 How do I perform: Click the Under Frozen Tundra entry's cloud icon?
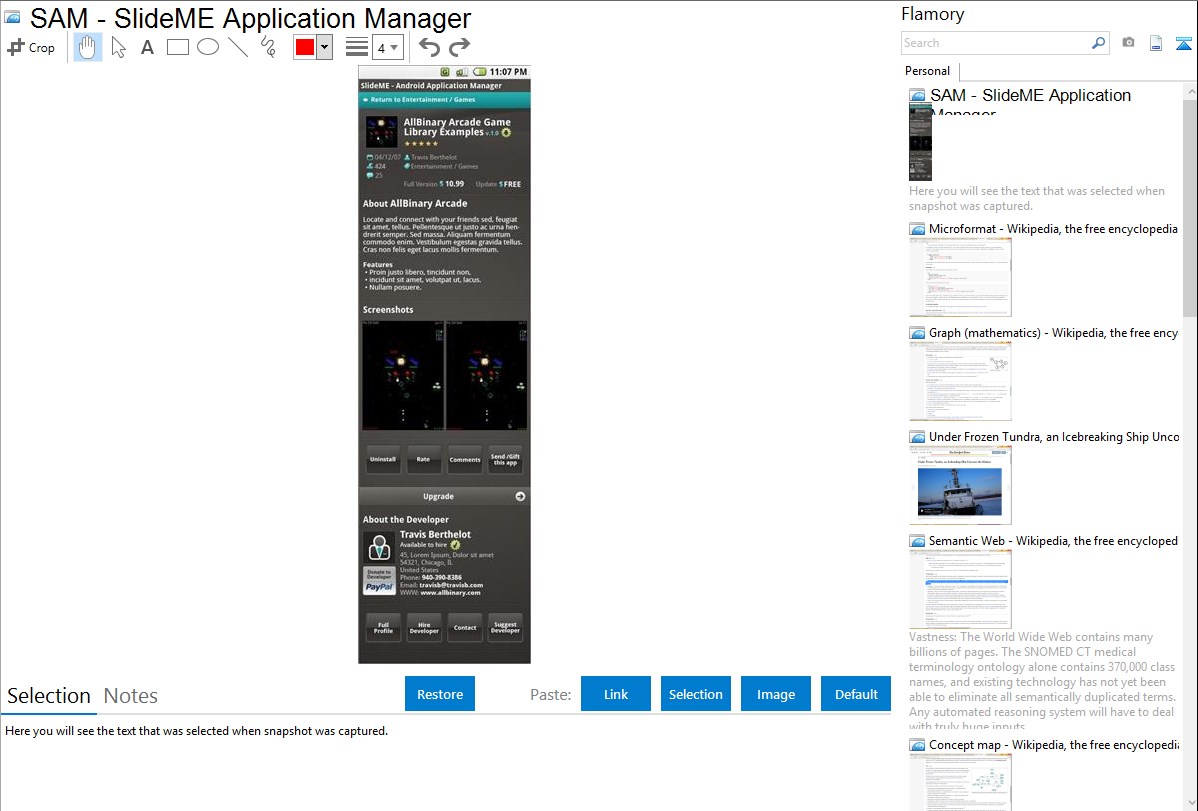pos(917,436)
